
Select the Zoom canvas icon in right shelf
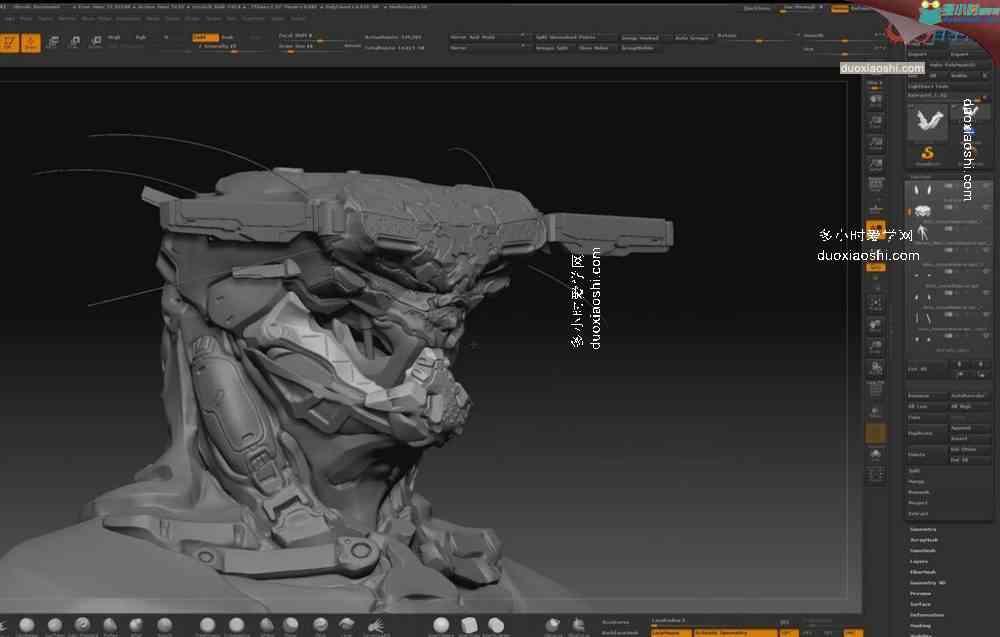click(x=876, y=122)
